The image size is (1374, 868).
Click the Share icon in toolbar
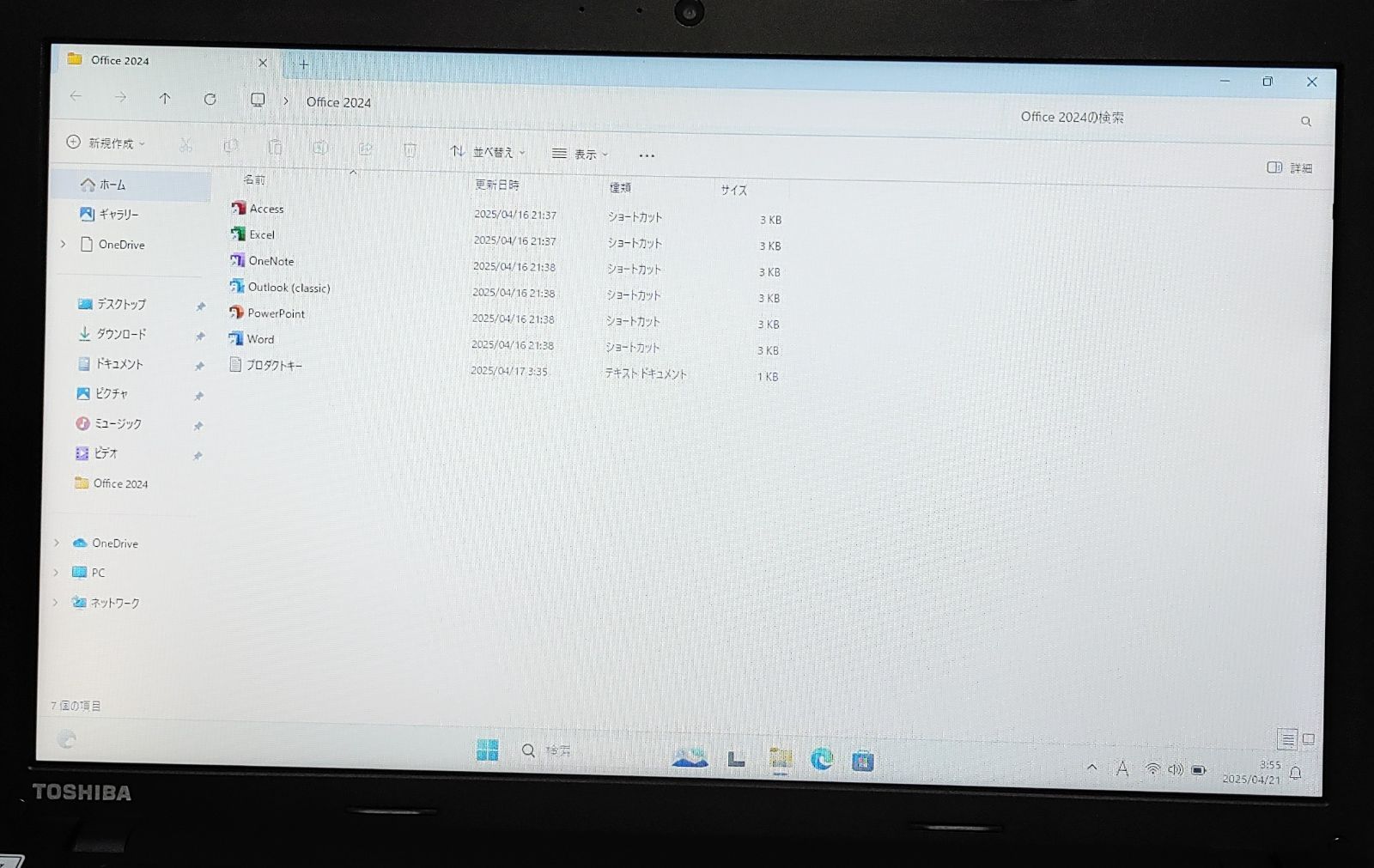(365, 149)
